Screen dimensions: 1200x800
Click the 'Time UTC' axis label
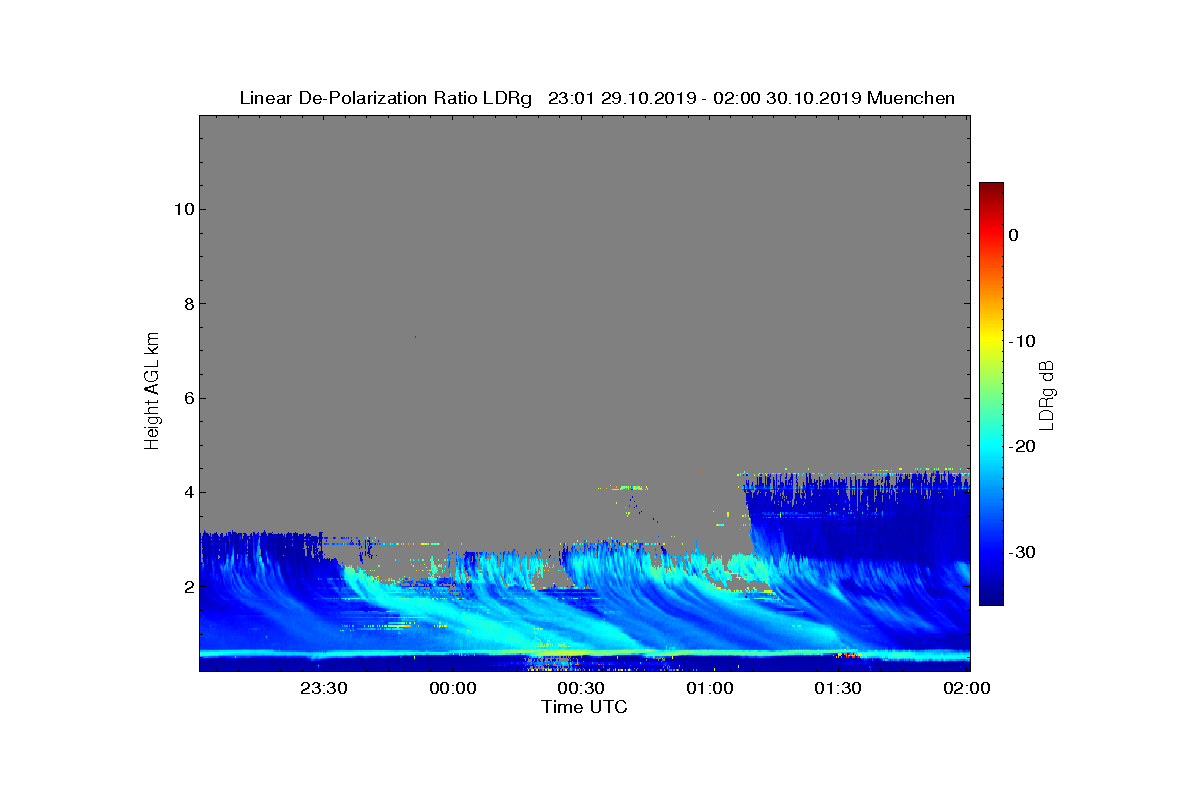[x=584, y=707]
